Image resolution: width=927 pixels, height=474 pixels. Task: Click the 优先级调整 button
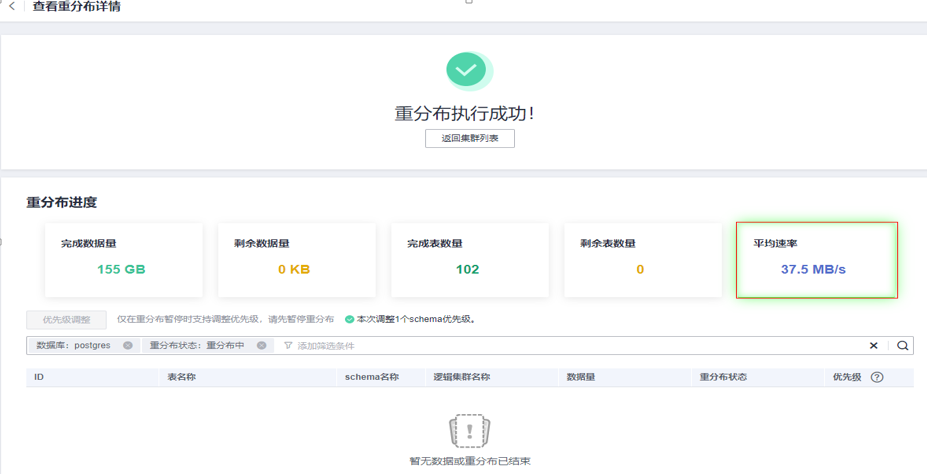[66, 320]
